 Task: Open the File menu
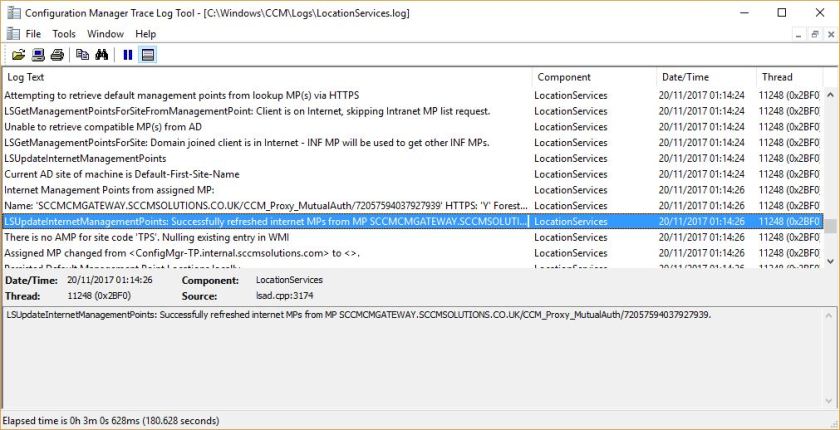tap(33, 34)
